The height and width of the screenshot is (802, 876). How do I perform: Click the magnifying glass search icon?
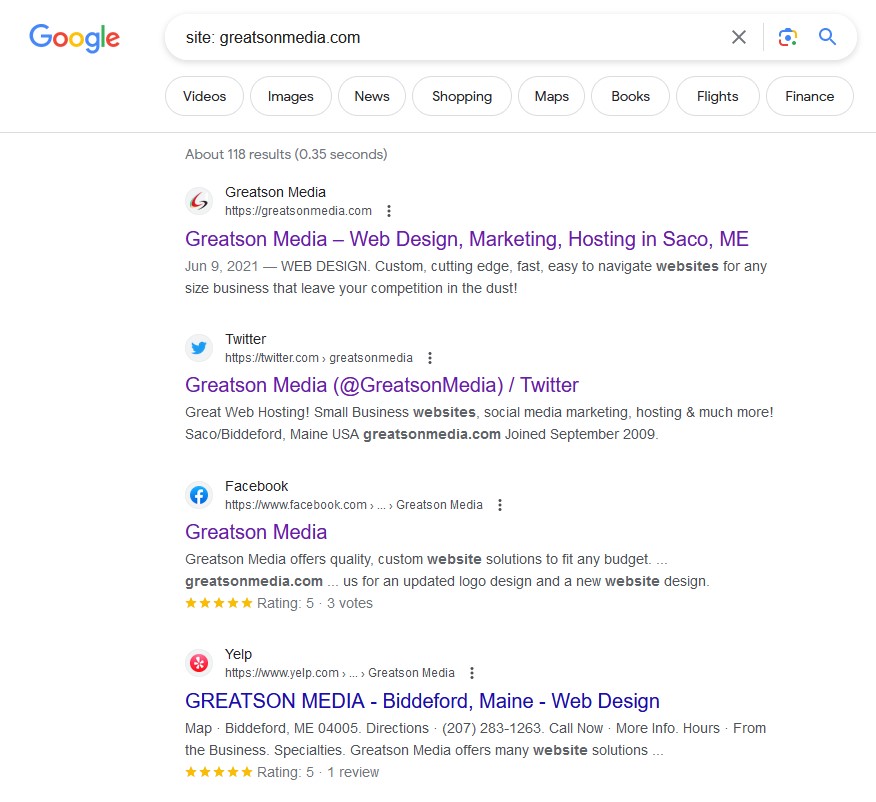(827, 37)
